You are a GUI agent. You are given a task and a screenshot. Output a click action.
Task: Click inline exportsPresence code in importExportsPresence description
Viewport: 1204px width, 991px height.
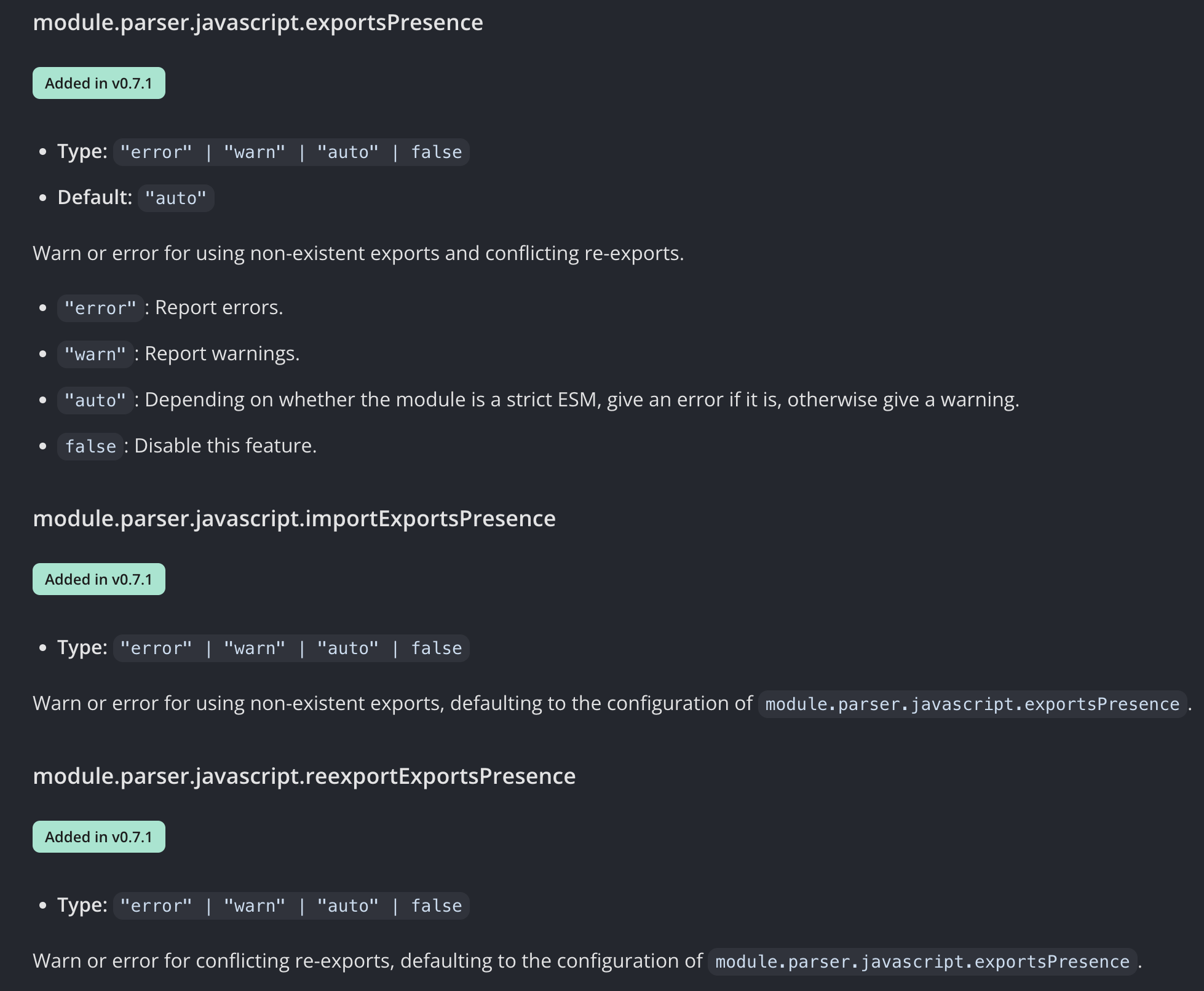[x=972, y=704]
